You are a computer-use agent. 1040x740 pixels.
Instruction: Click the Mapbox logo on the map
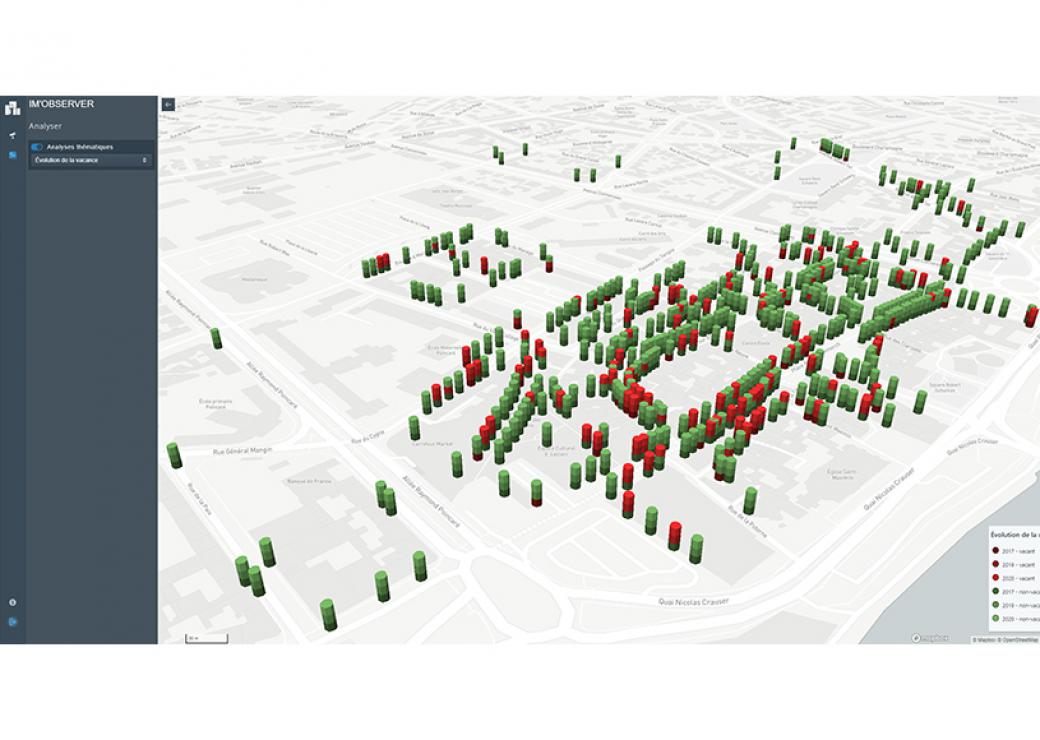tap(930, 638)
